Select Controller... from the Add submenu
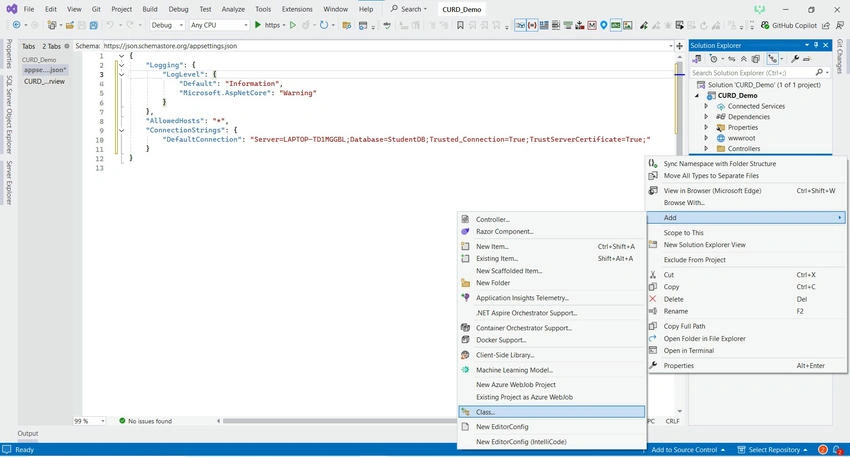Image resolution: width=850 pixels, height=457 pixels. coord(552,220)
